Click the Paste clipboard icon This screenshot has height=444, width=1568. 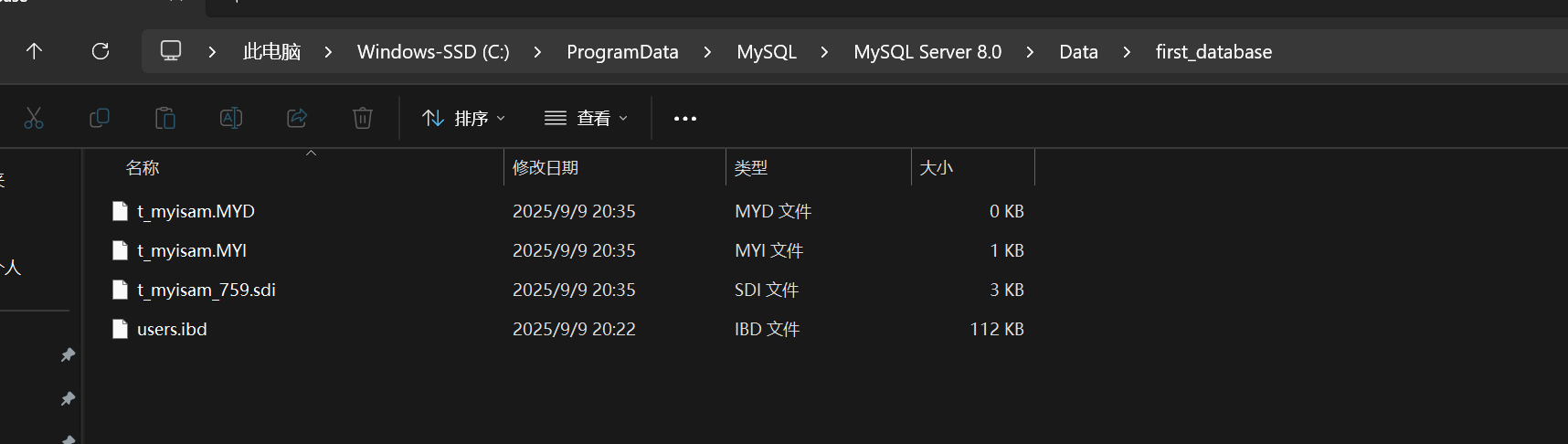(x=165, y=118)
